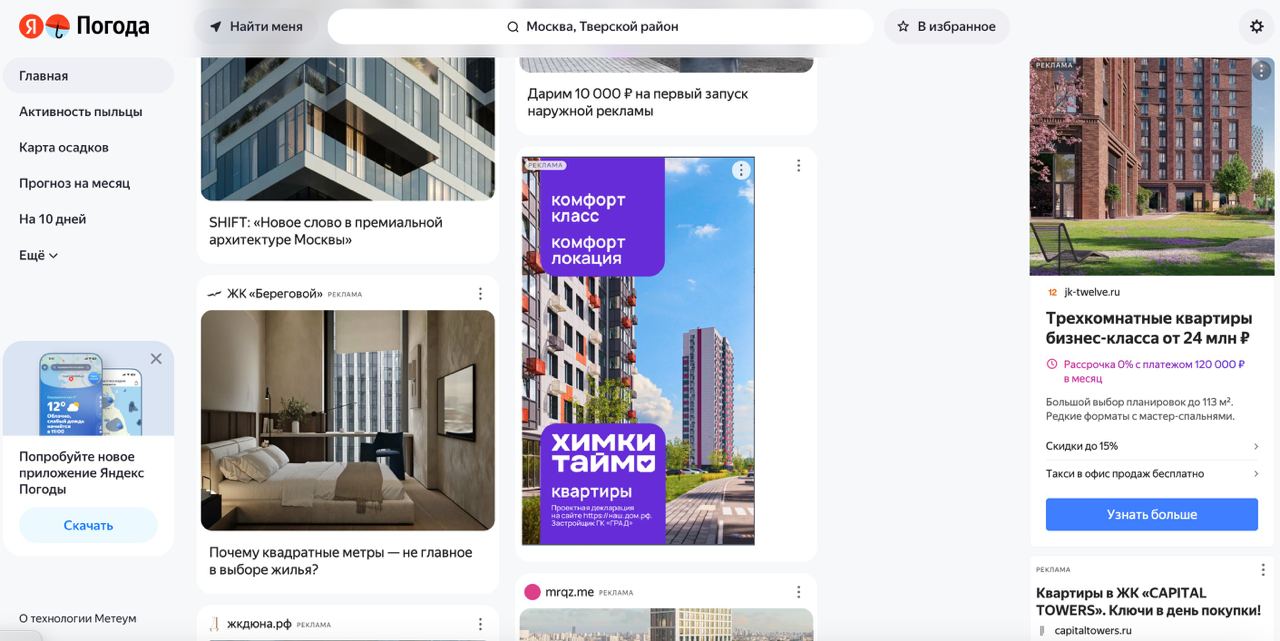Open the jk-twelve.ru site link
This screenshot has height=641, width=1280.
pyautogui.click(x=1092, y=292)
